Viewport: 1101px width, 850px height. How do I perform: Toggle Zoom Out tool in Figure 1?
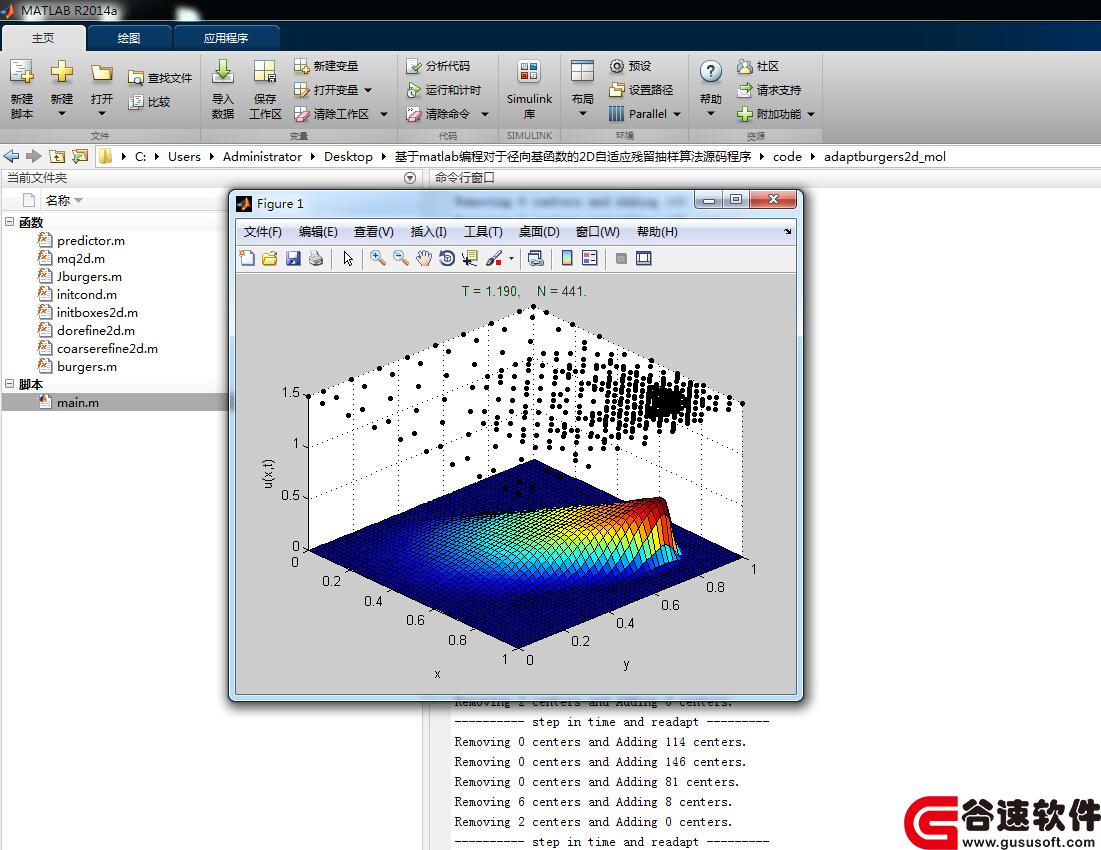click(401, 258)
